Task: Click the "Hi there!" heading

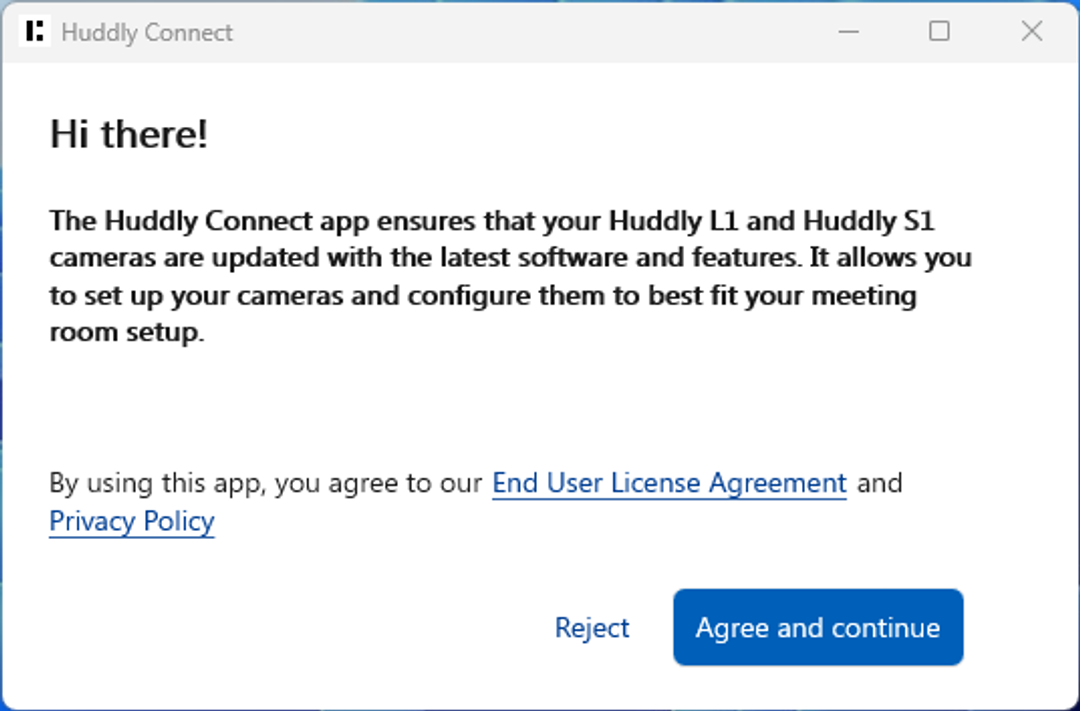Action: pos(129,134)
